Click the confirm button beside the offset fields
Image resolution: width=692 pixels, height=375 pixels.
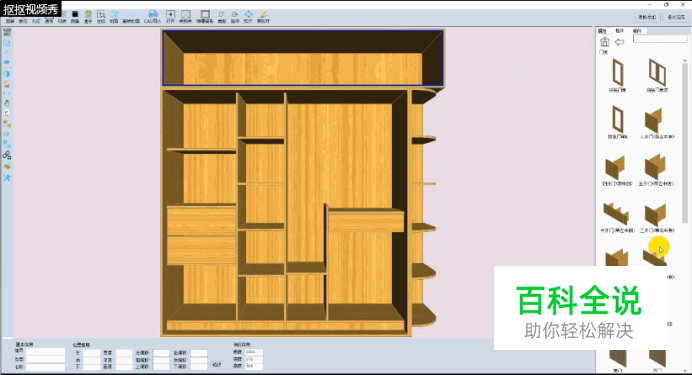pyautogui.click(x=217, y=364)
